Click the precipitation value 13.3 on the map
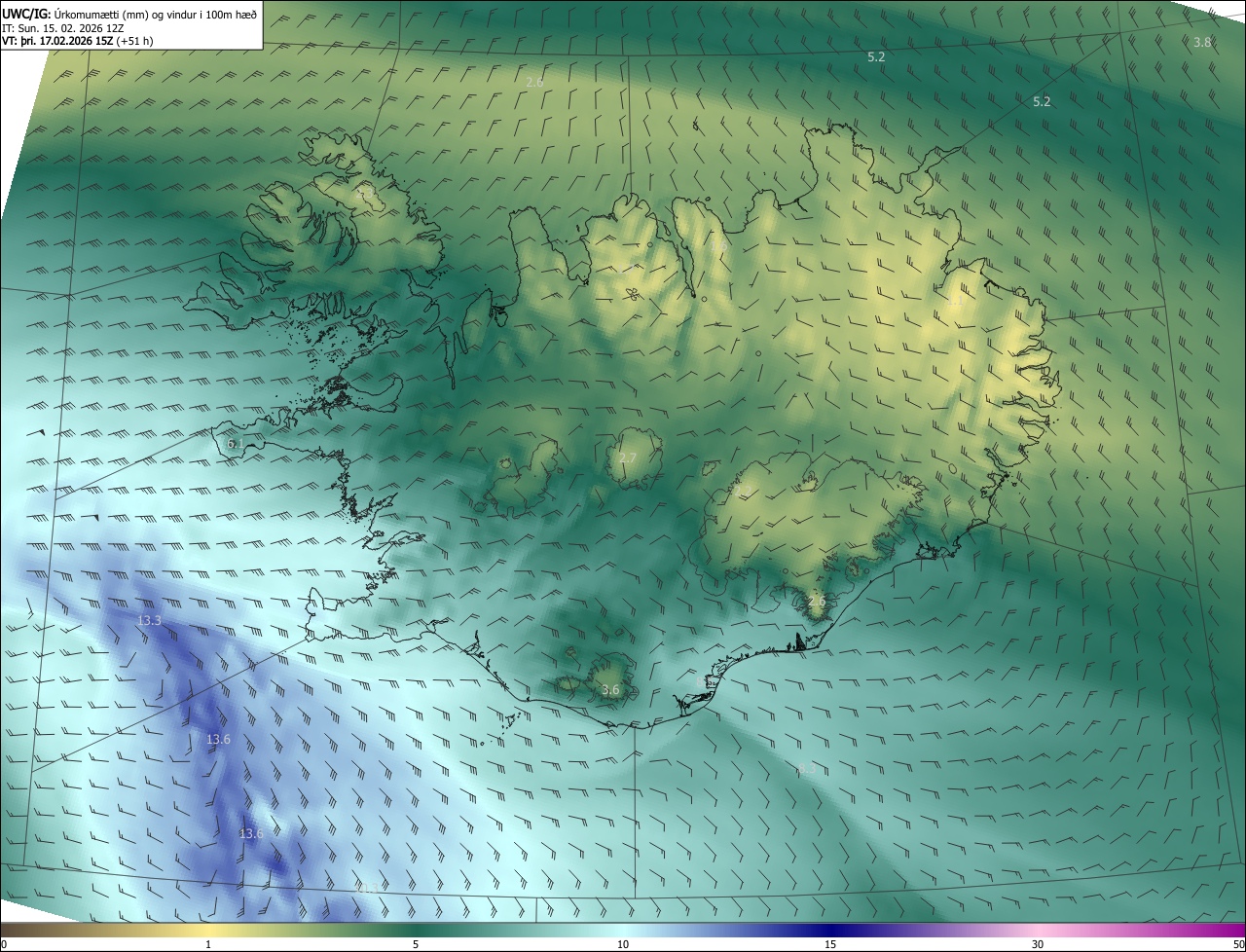Screen dimensions: 1246x952 coord(149,620)
